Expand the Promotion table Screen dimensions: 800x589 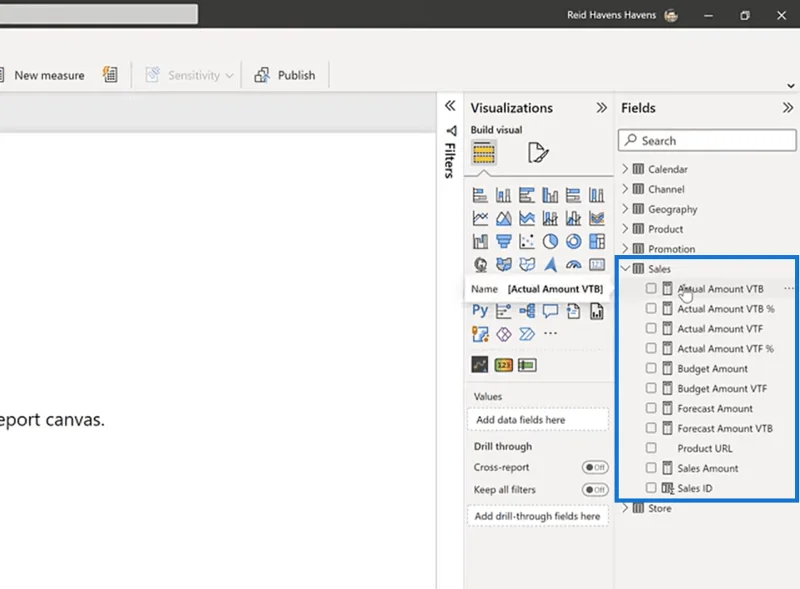[x=625, y=249]
